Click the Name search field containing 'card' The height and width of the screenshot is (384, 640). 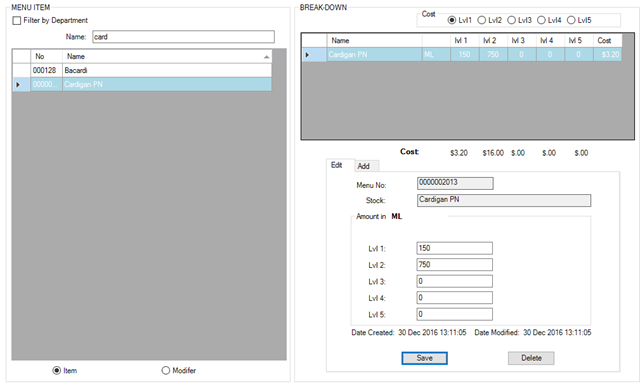tap(183, 37)
